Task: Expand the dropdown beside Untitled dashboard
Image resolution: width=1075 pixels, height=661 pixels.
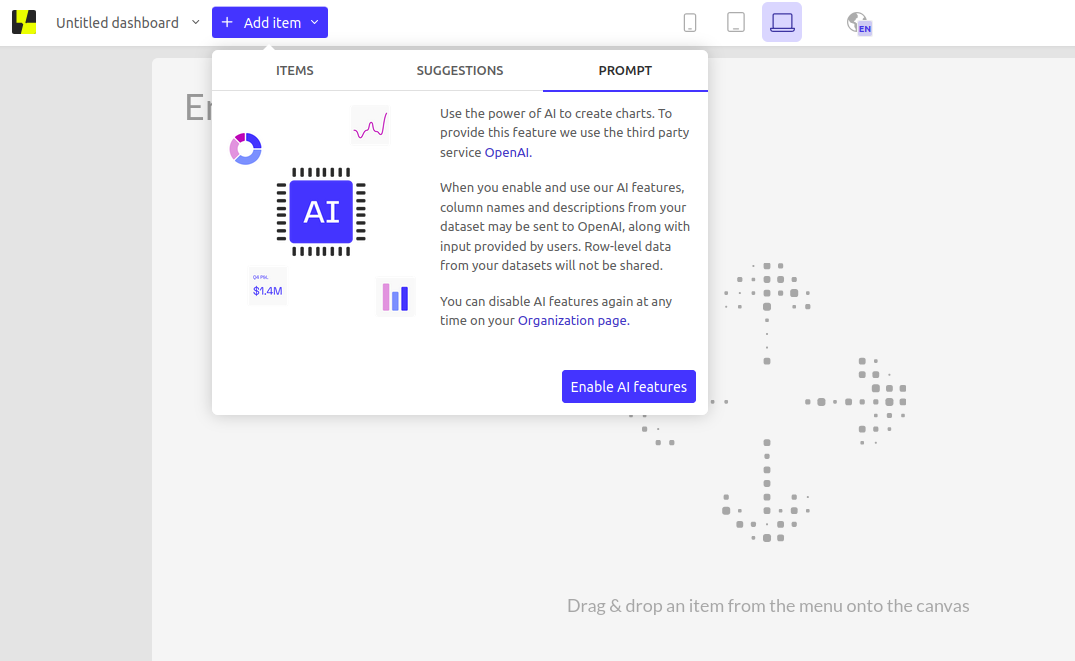Action: tap(196, 22)
